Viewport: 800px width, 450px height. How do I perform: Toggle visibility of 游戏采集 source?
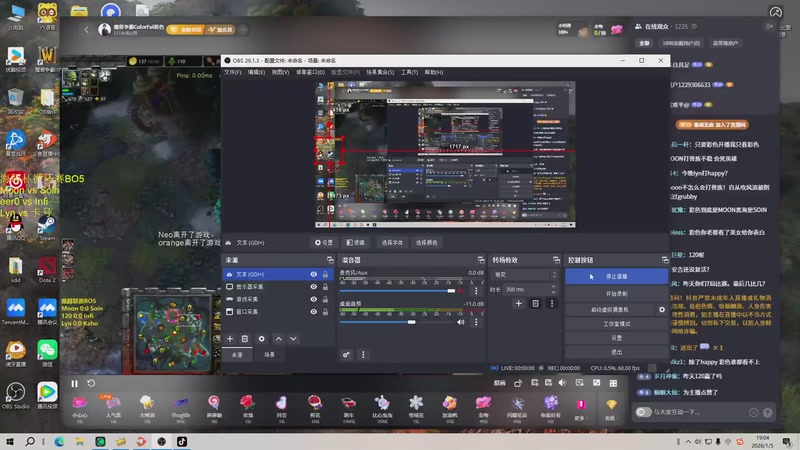[314, 299]
